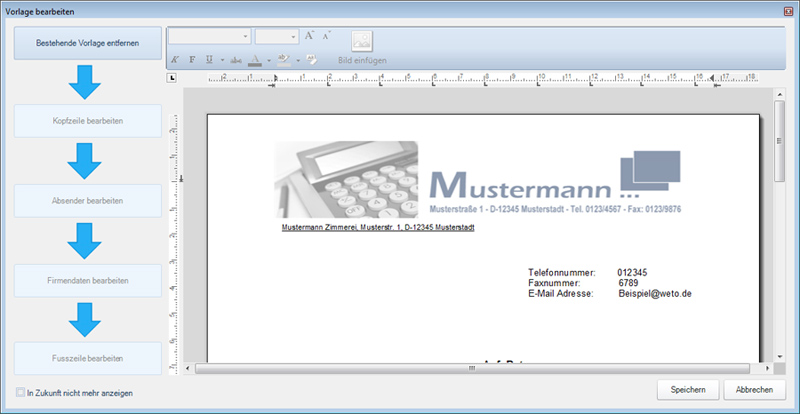Apply strikethrough formatting
The width and height of the screenshot is (800, 414).
tap(236, 60)
